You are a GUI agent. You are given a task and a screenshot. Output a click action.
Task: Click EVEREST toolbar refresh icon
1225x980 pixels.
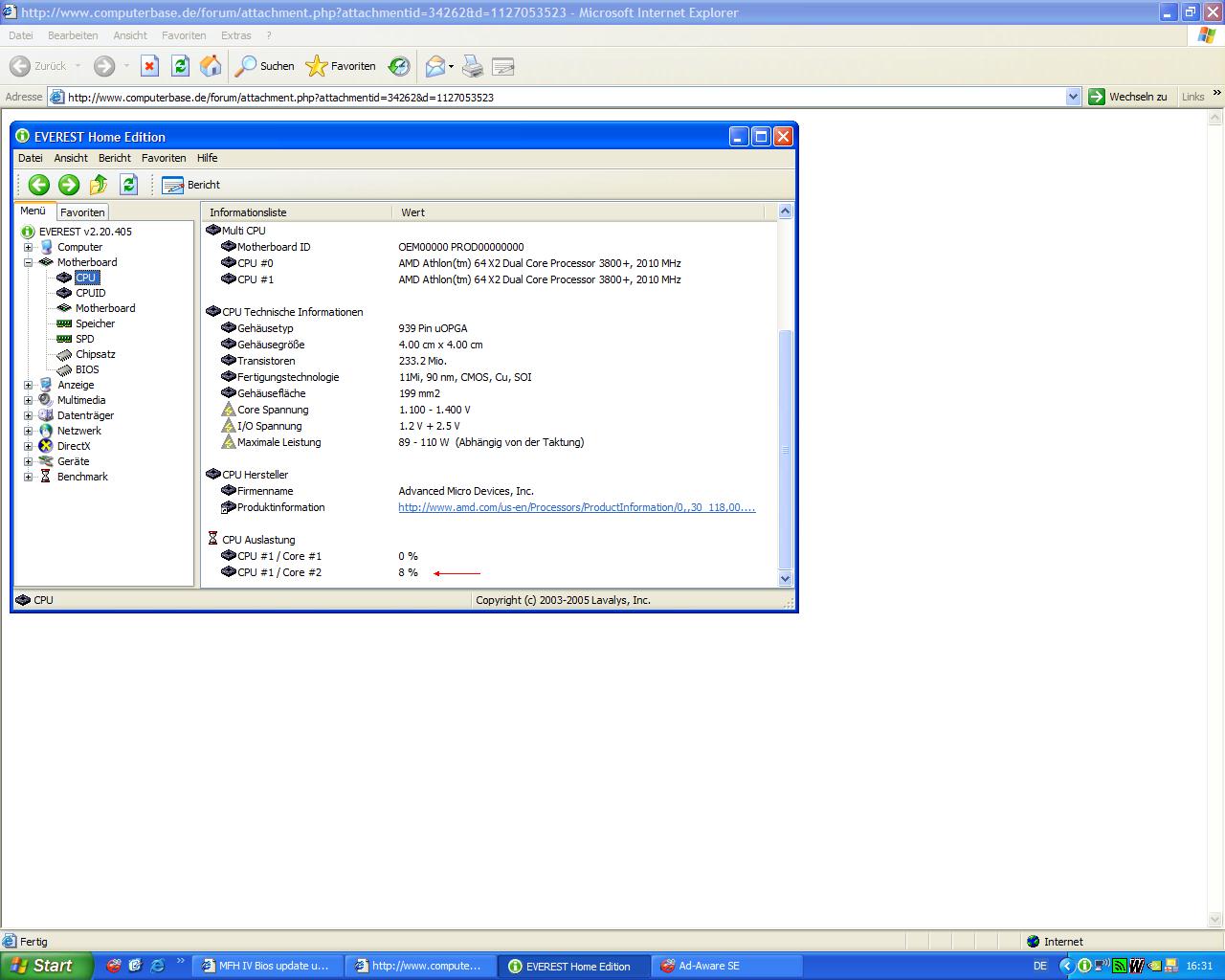[129, 185]
